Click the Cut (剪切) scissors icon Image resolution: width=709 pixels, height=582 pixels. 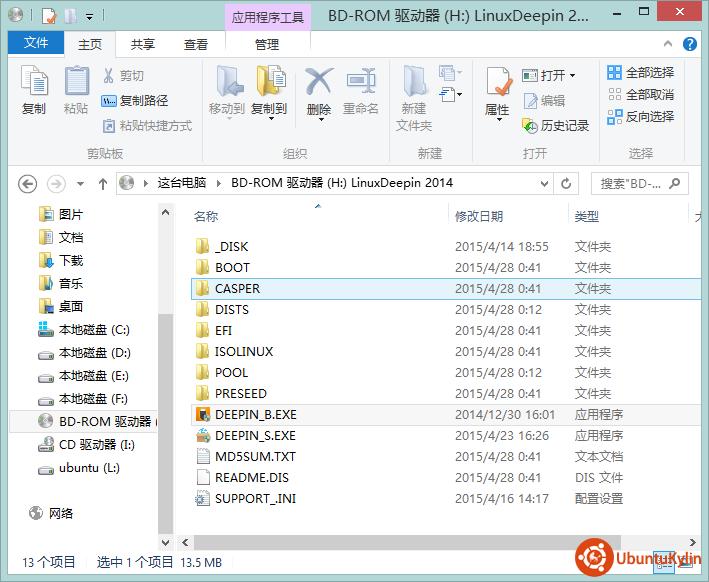109,75
